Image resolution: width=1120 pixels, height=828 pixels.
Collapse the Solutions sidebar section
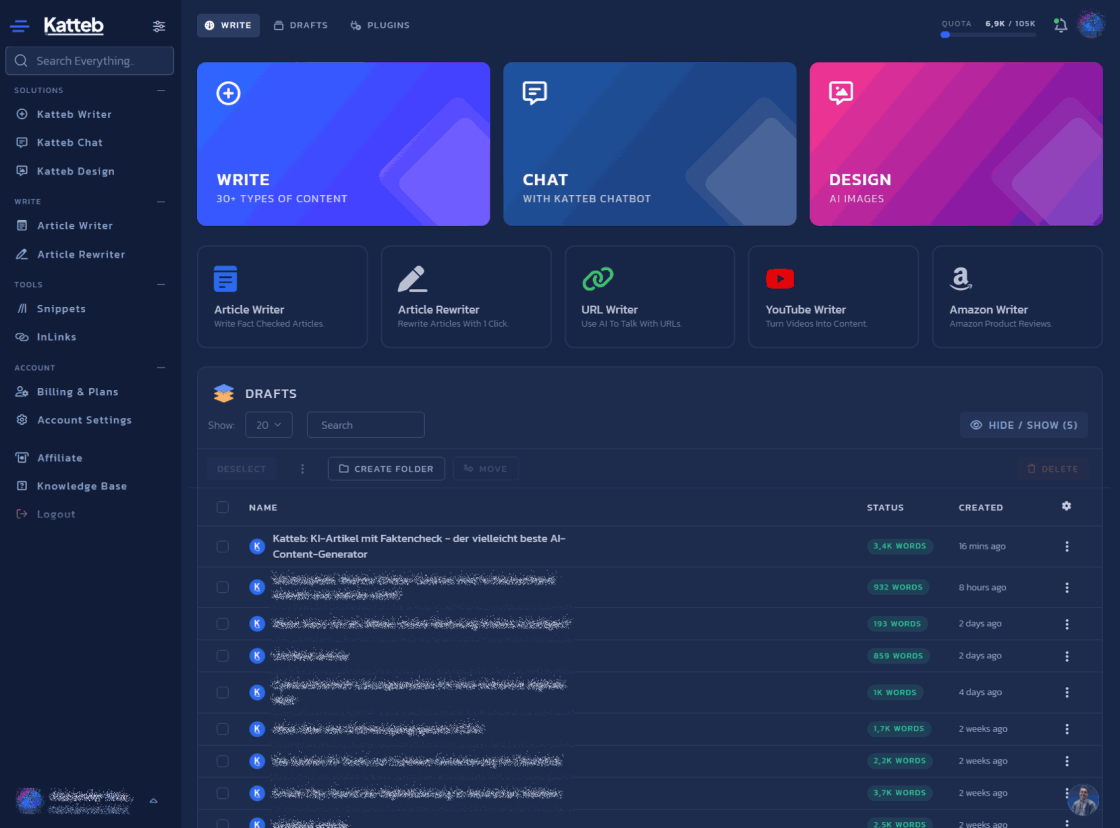161,90
